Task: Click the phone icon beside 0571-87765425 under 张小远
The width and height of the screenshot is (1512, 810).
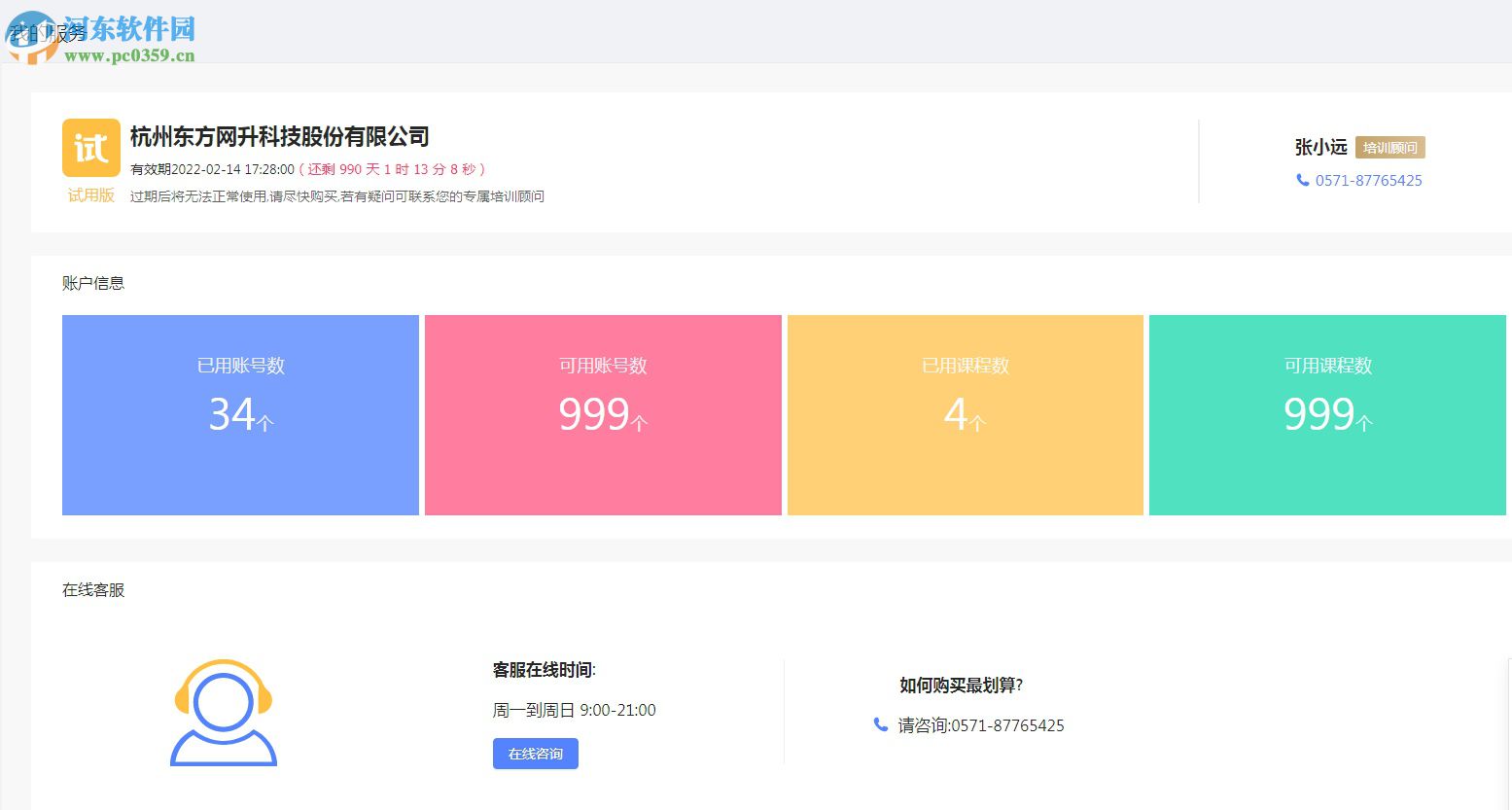Action: coord(1302,180)
